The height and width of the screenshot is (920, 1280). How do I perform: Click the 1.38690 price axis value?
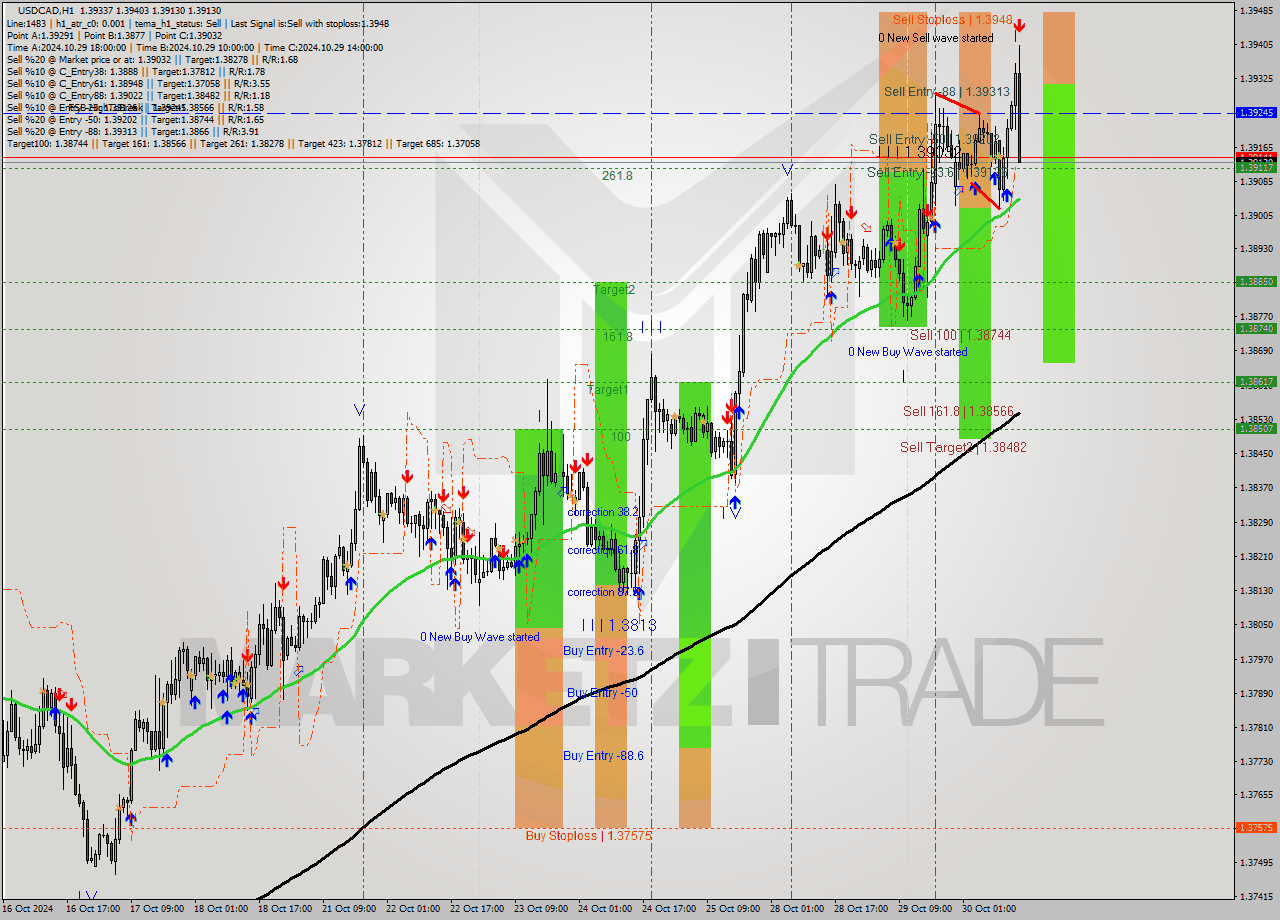point(1256,351)
